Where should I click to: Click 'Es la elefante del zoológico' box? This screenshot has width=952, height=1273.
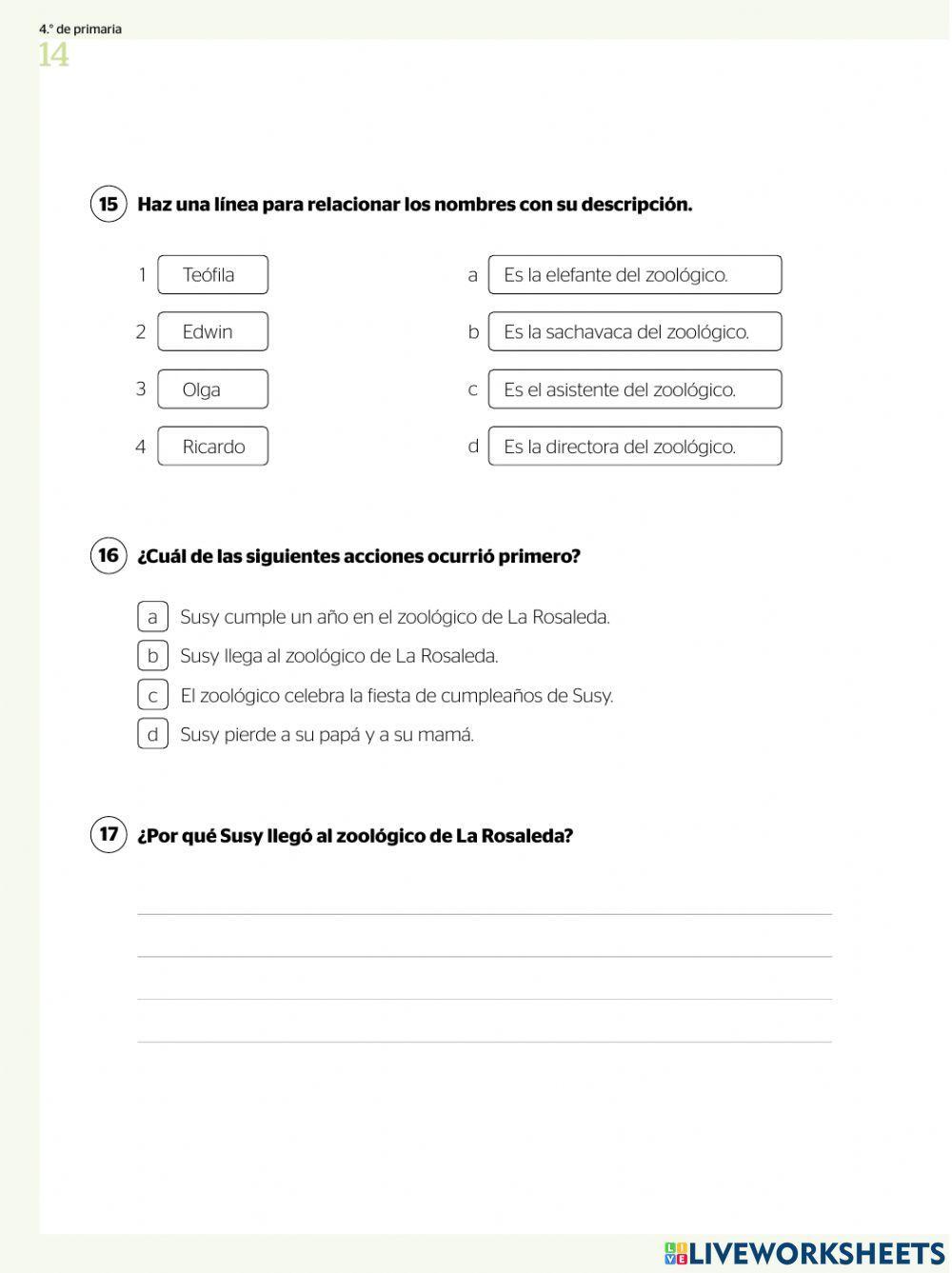634,275
